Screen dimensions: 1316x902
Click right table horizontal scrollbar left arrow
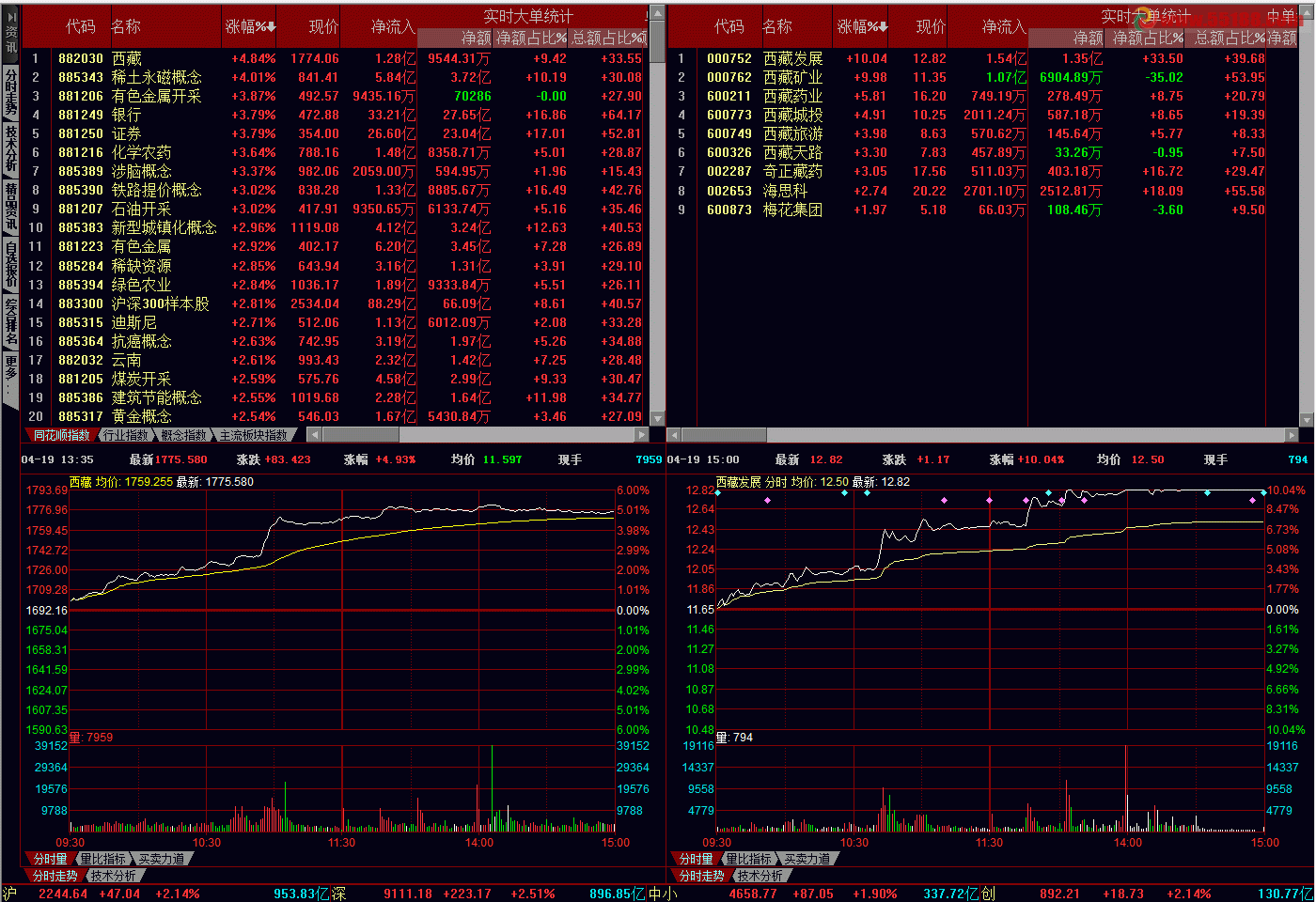click(674, 435)
